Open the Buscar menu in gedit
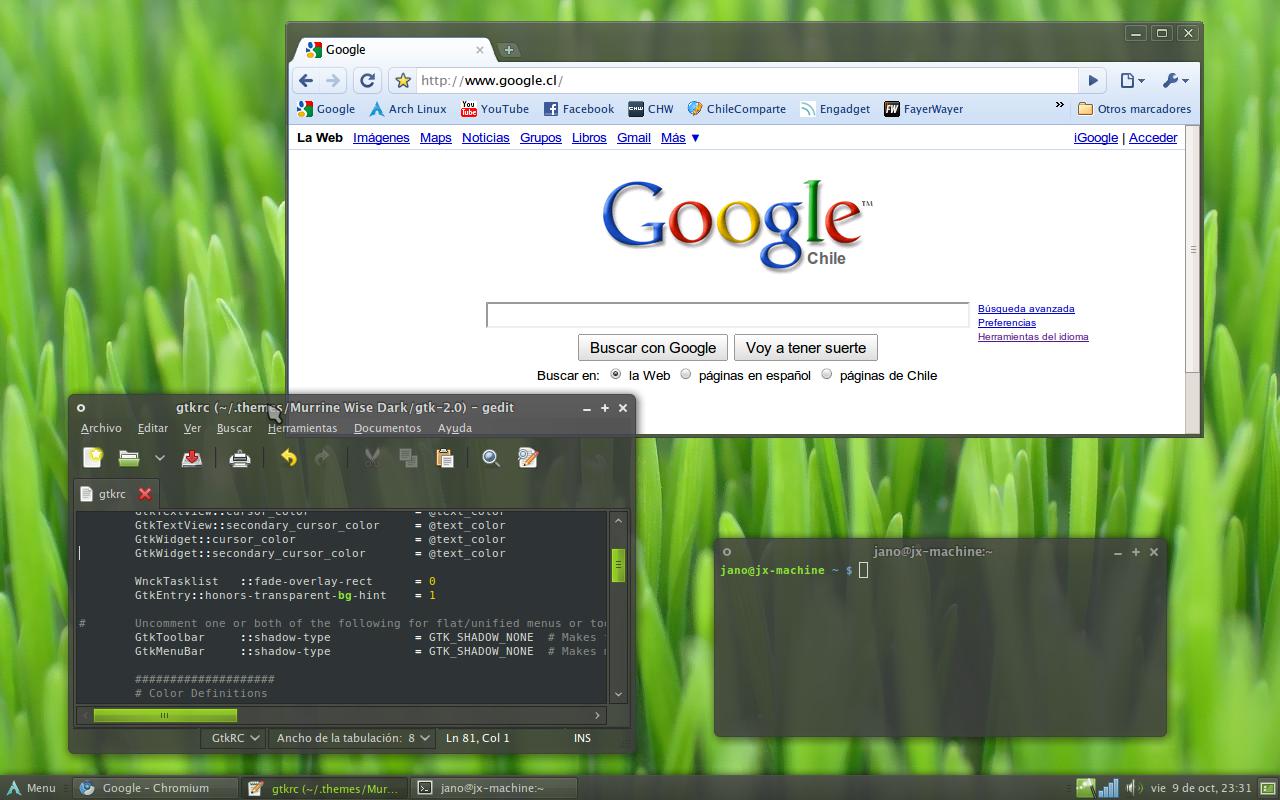Viewport: 1280px width, 800px height. tap(234, 428)
